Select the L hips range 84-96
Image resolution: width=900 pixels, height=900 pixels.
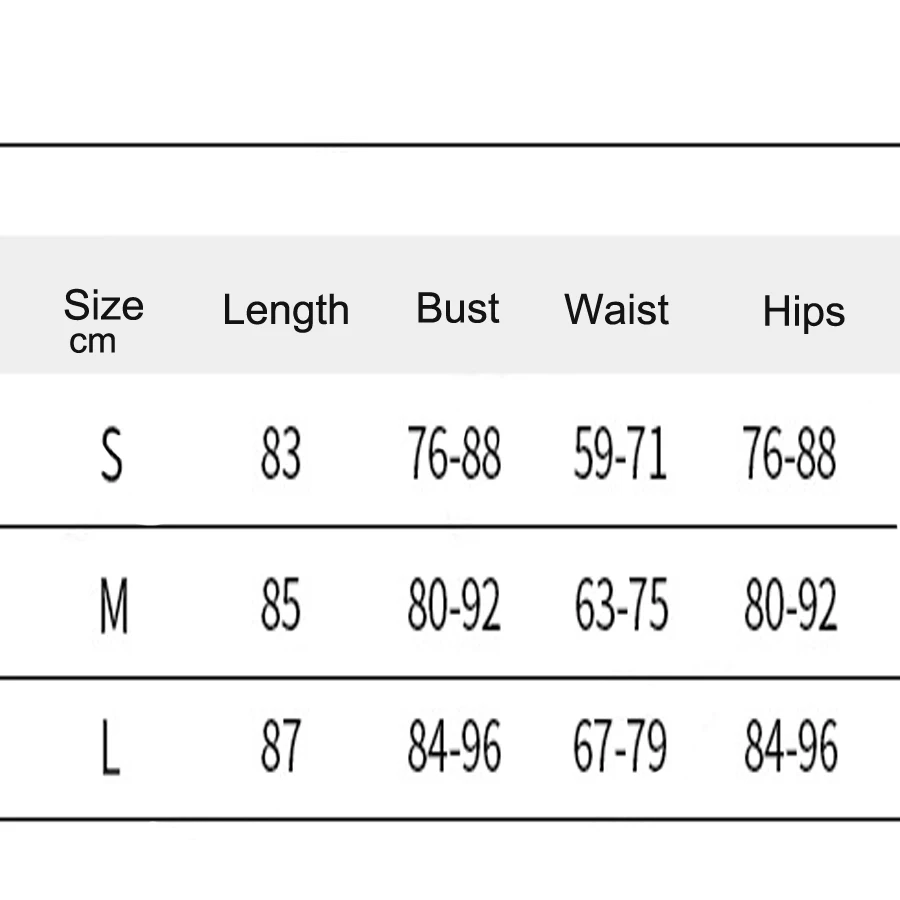(790, 746)
